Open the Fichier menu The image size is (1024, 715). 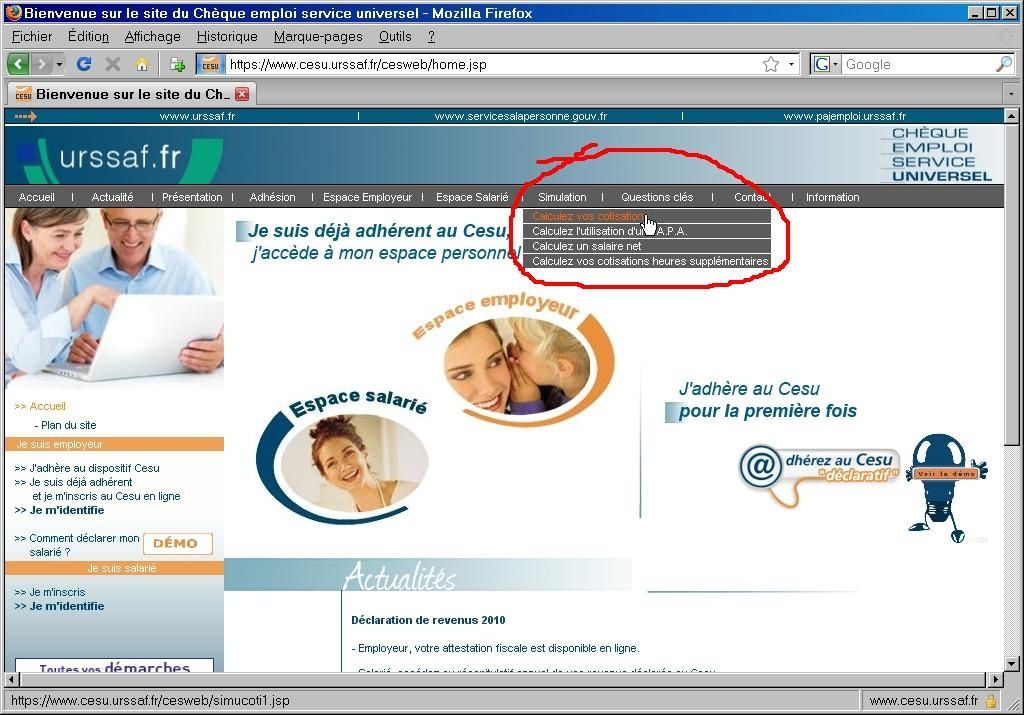32,37
